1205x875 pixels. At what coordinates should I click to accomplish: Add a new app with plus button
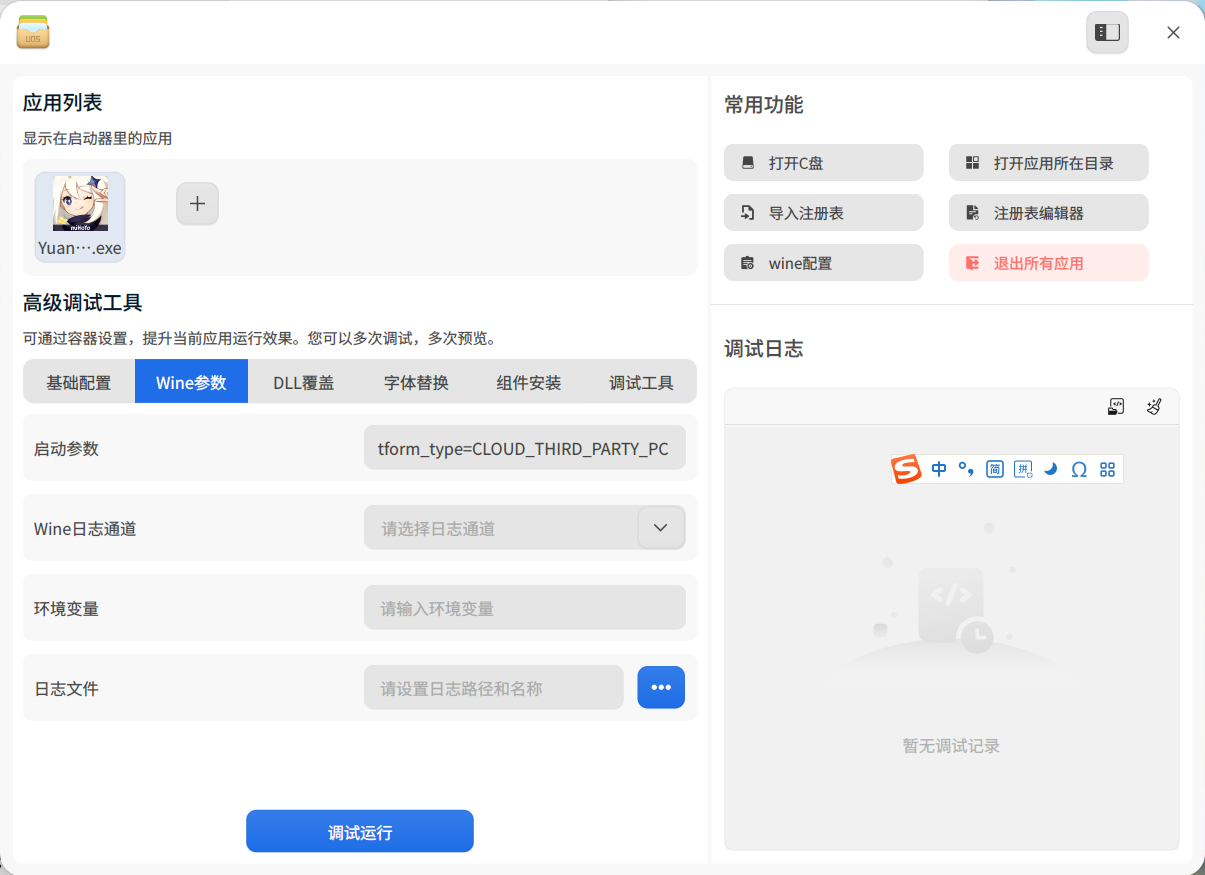pos(197,204)
